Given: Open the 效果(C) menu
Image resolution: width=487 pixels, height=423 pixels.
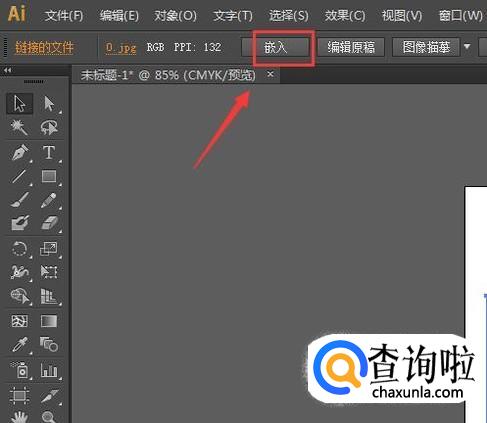Looking at the screenshot, I should [x=345, y=15].
